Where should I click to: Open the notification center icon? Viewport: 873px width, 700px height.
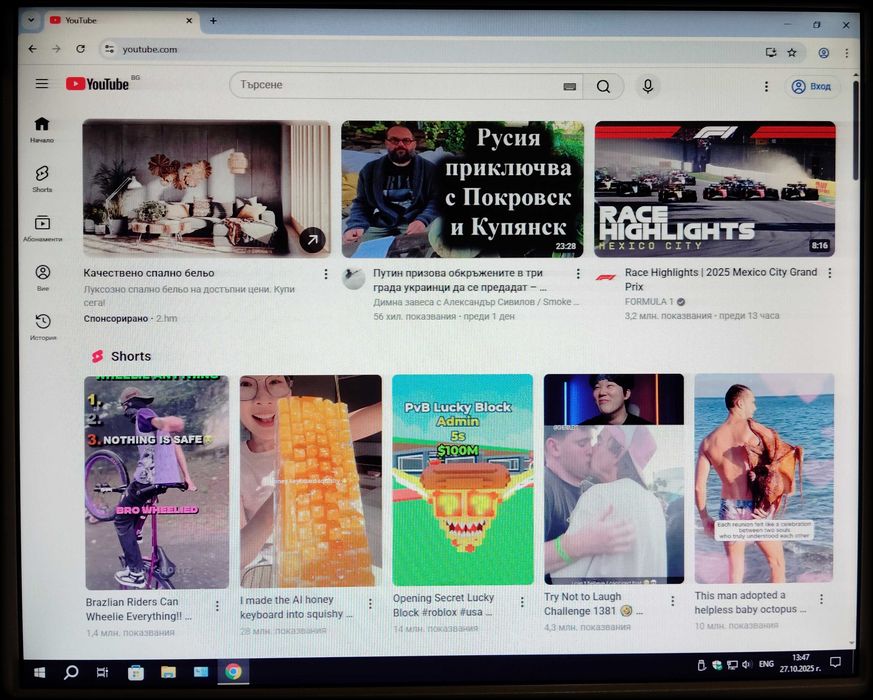point(835,662)
